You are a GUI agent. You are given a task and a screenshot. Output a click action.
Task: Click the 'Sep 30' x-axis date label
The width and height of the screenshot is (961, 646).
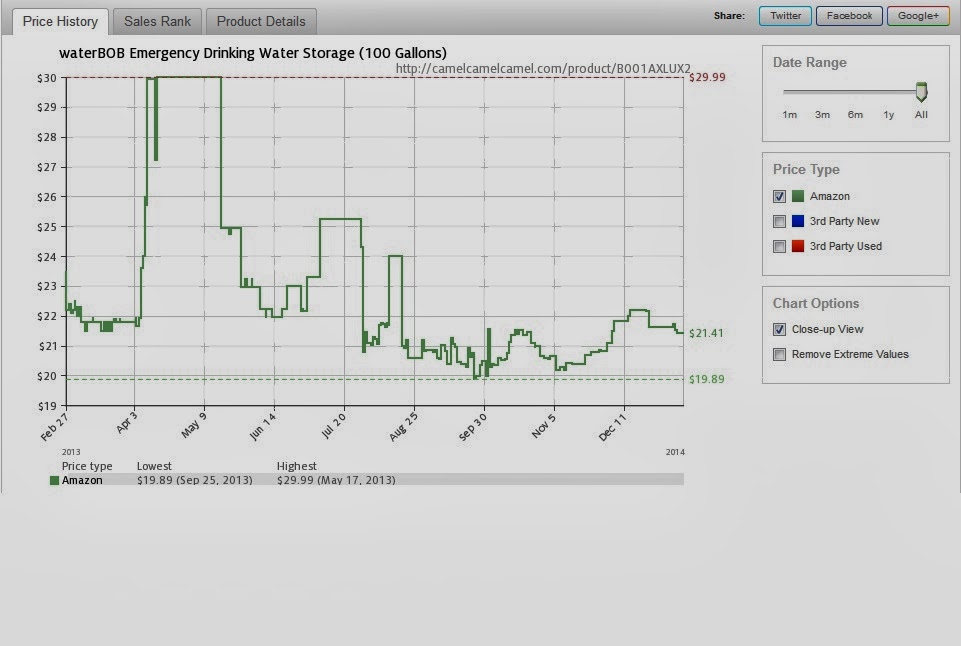click(473, 427)
